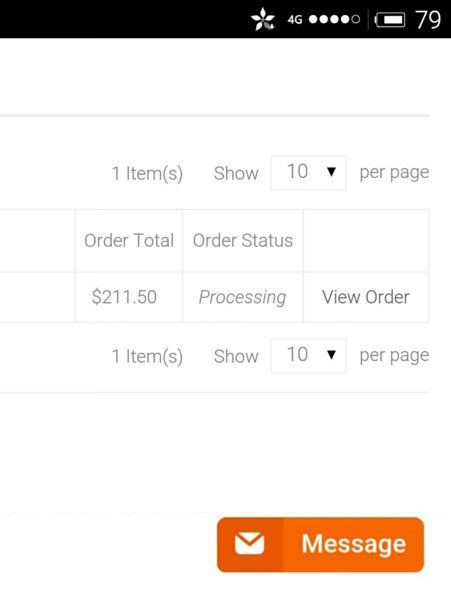Screen dimensions: 451x599
Task: Click the envelope icon on Message button
Action: [249, 544]
